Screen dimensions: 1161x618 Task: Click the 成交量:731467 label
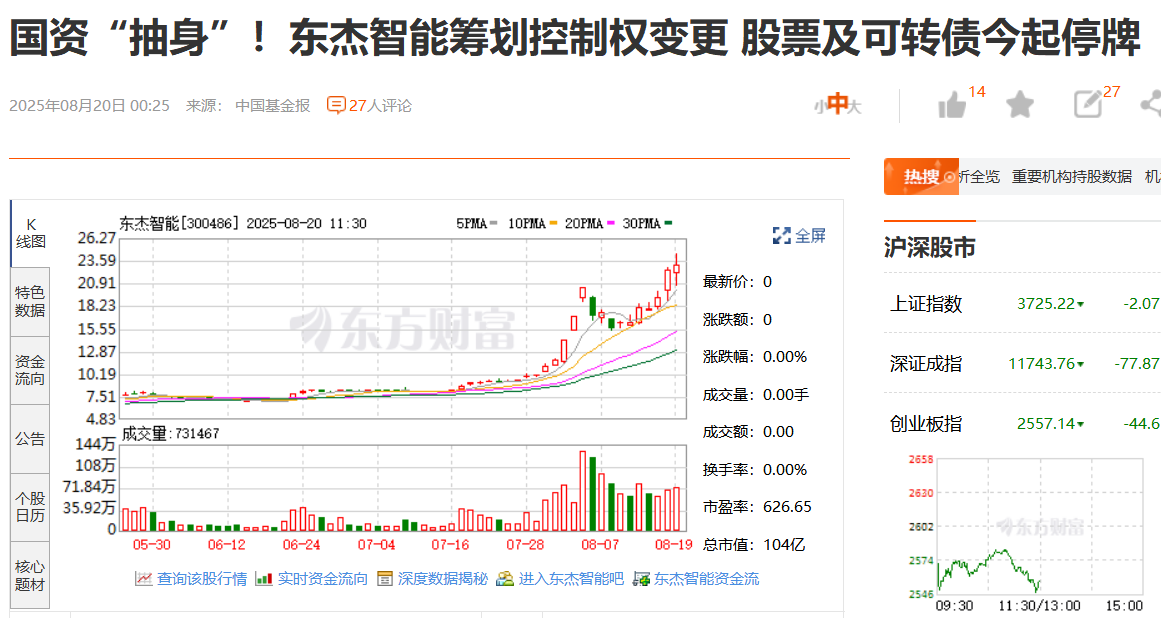[170, 434]
